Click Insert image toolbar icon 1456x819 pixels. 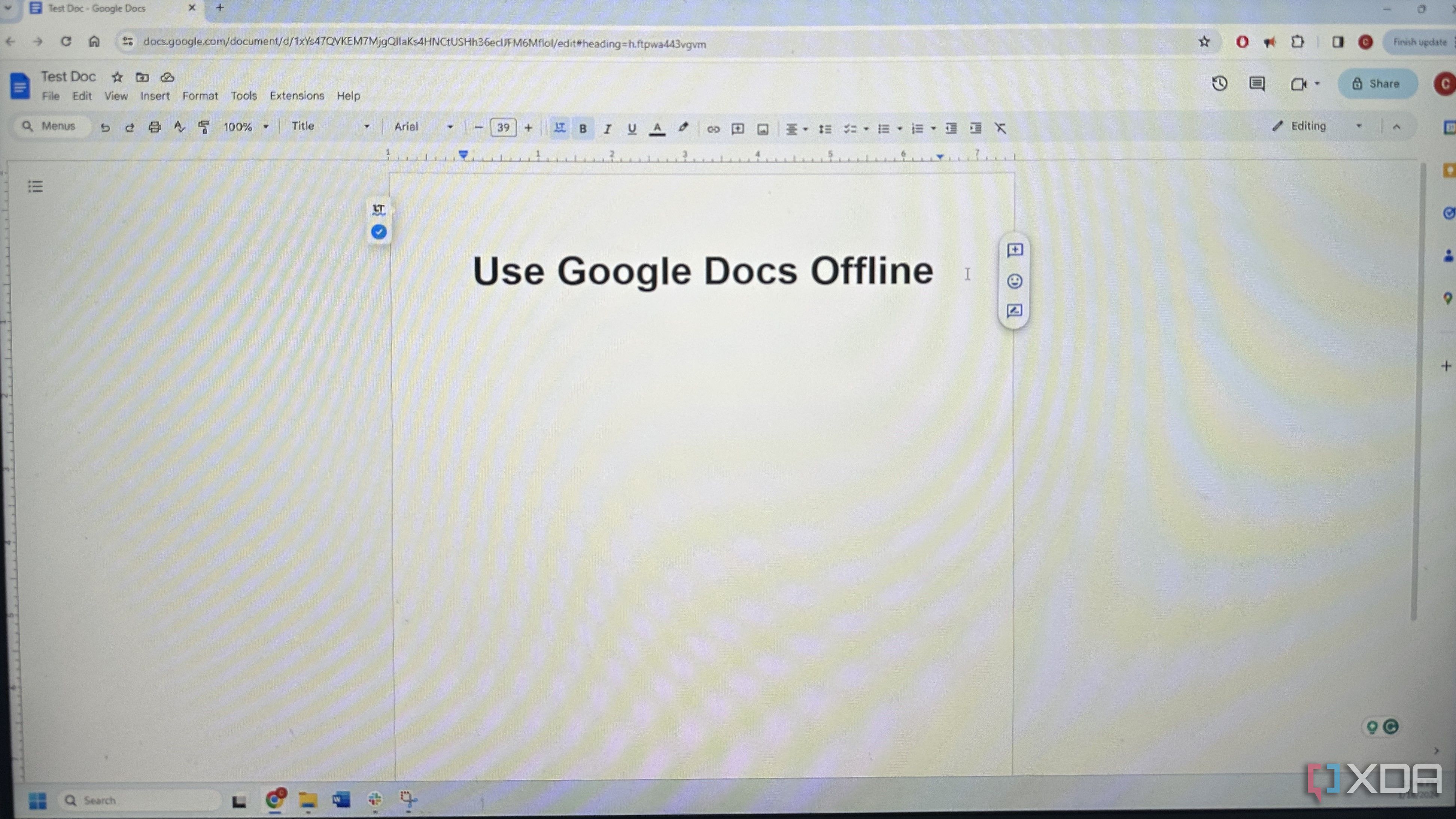(x=763, y=130)
